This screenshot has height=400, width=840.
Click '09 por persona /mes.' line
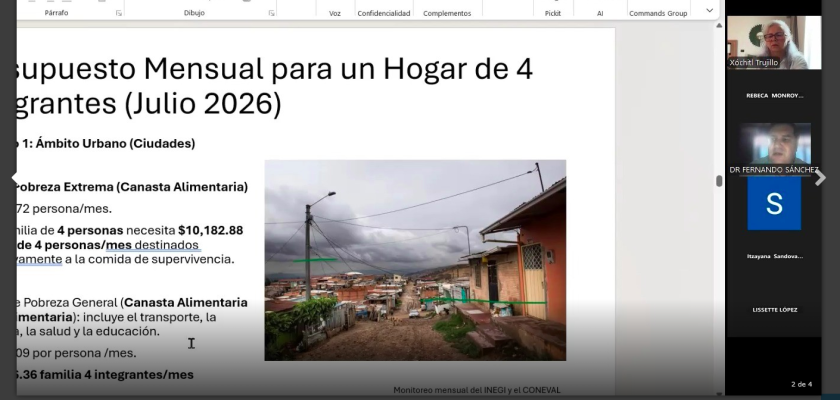76,353
